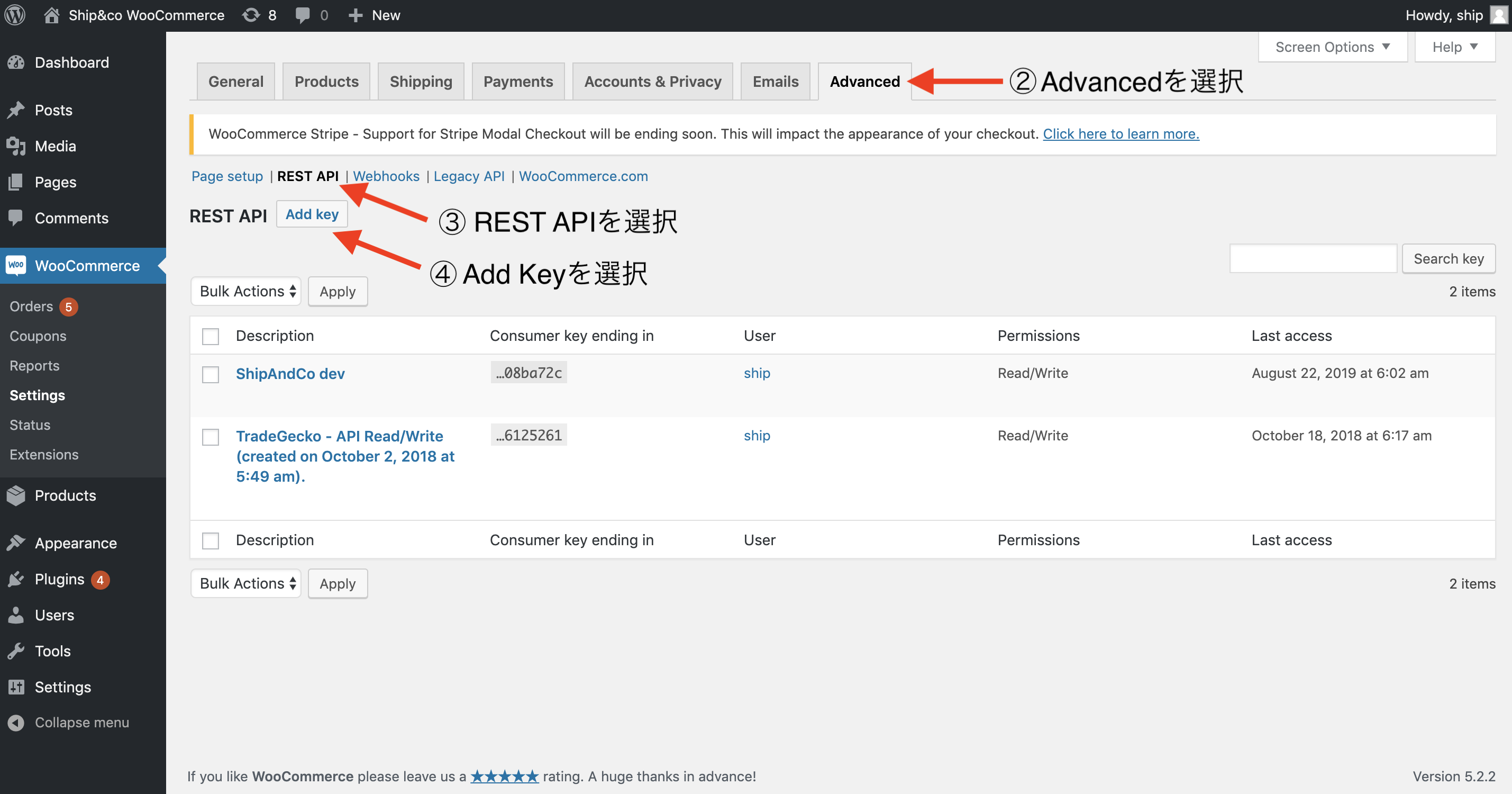
Task: Open the bottom Bulk Actions dropdown
Action: click(x=246, y=583)
